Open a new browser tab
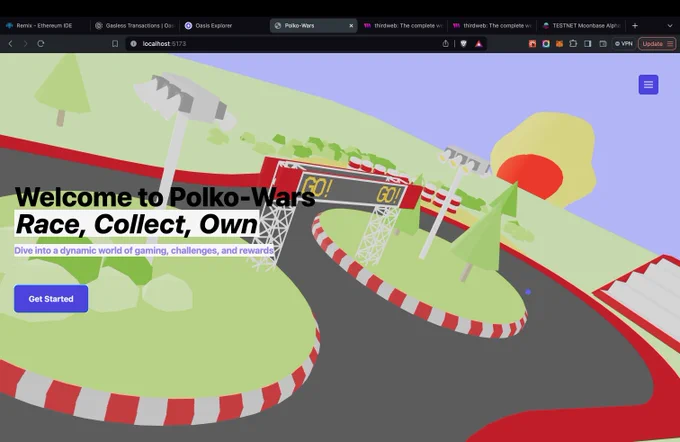Image resolution: width=680 pixels, height=442 pixels. [x=635, y=26]
